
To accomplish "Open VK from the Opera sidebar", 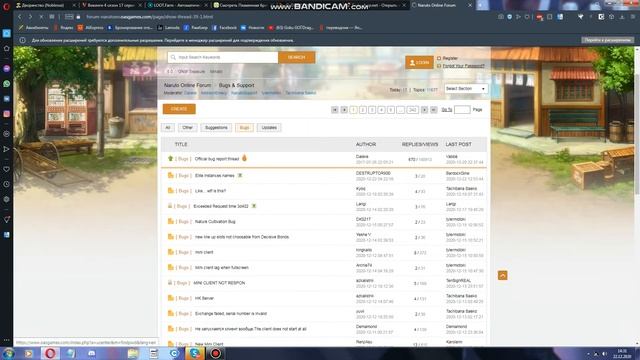I will [7, 99].
